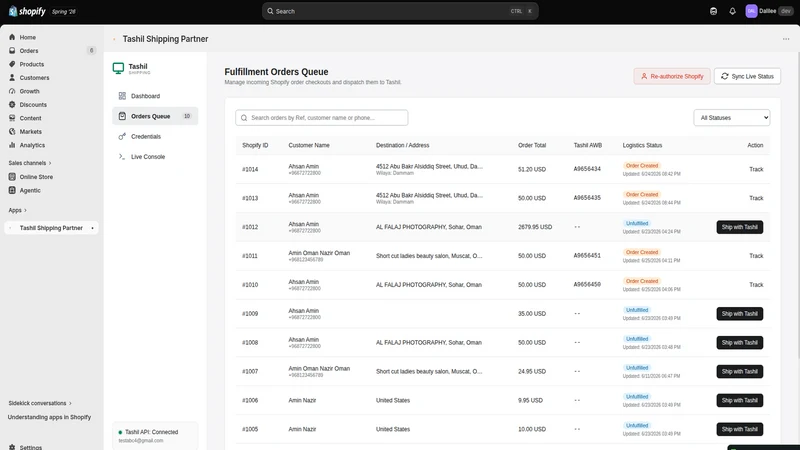Click the Growth icon
Viewport: 800px width, 450px height.
12,91
